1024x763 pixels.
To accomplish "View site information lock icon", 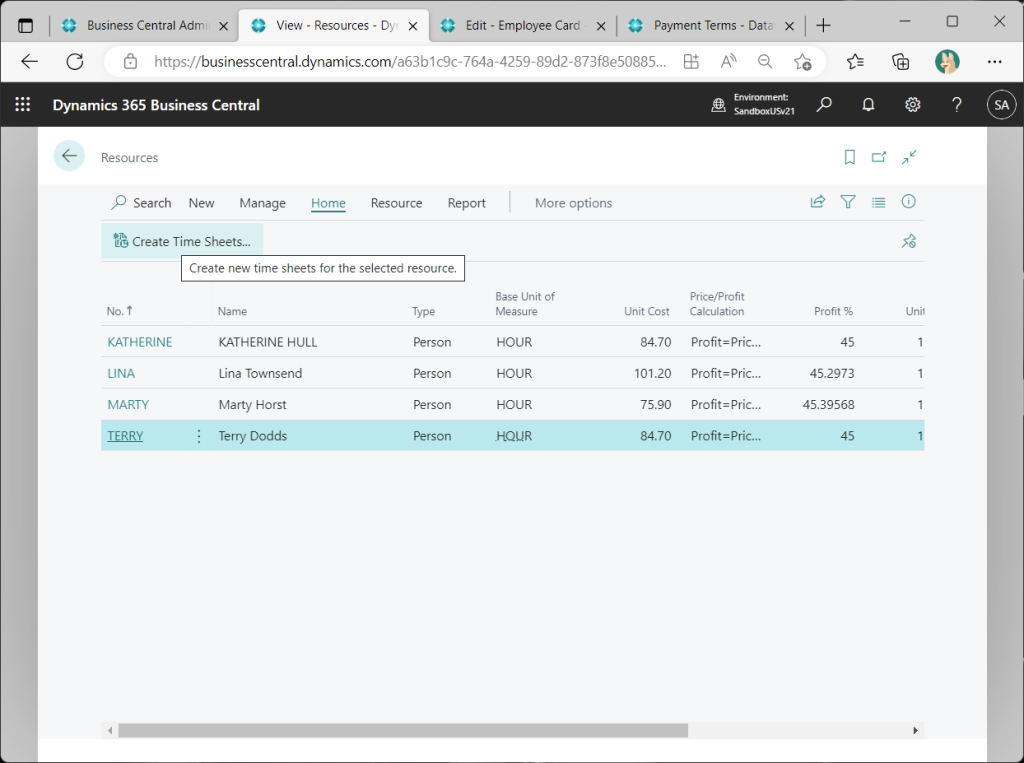I will 131,61.
